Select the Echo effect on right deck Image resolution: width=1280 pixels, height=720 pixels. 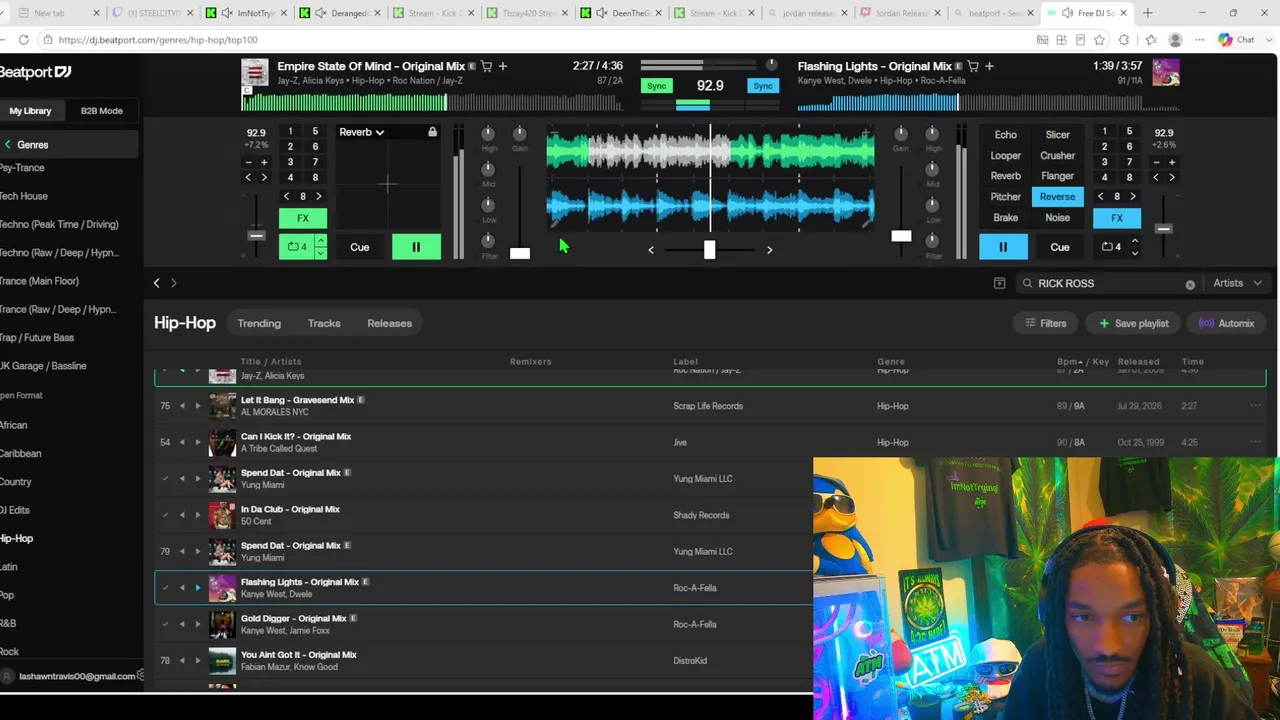(1005, 135)
